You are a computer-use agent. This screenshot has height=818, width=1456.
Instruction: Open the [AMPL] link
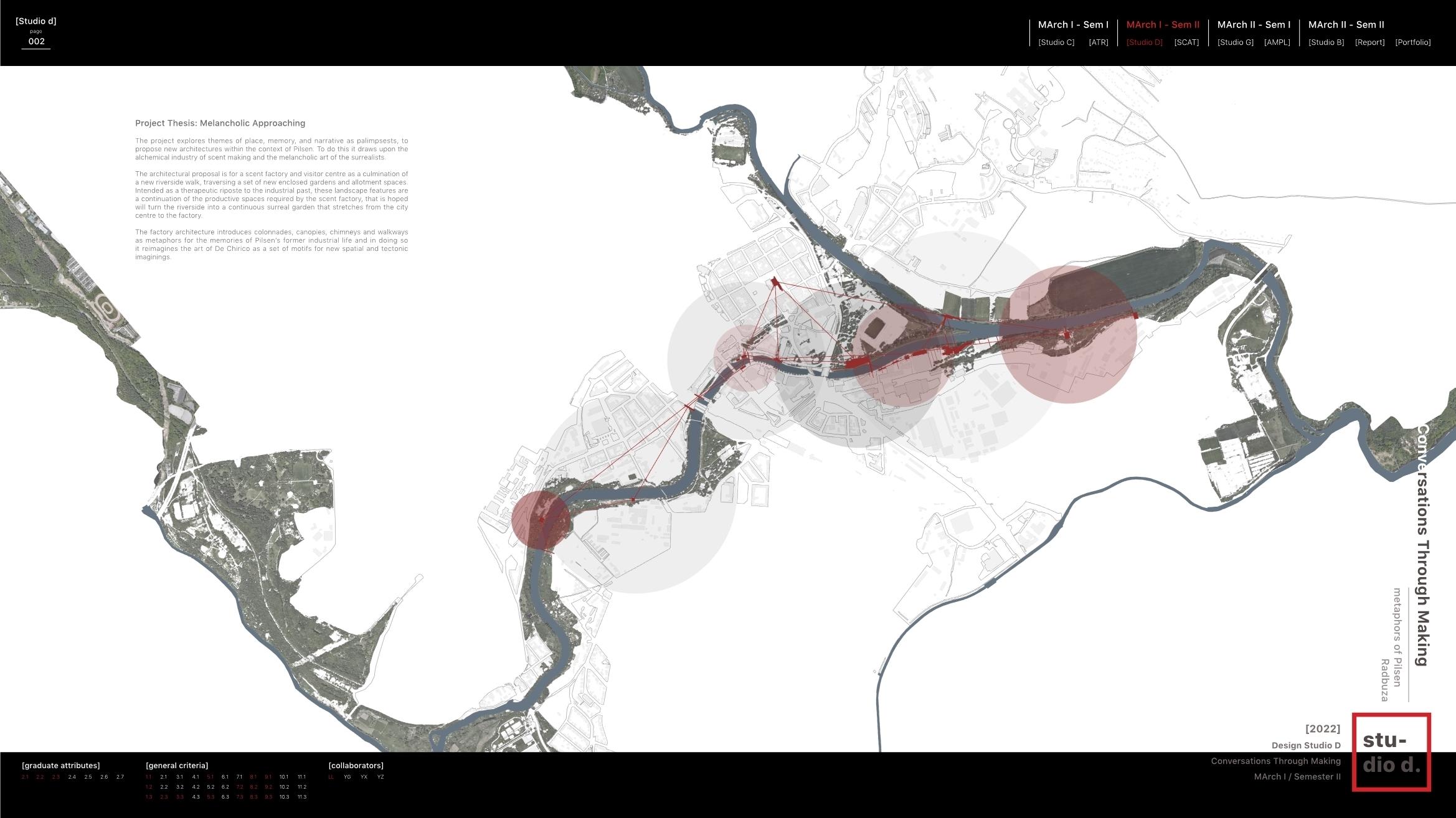tap(1277, 42)
